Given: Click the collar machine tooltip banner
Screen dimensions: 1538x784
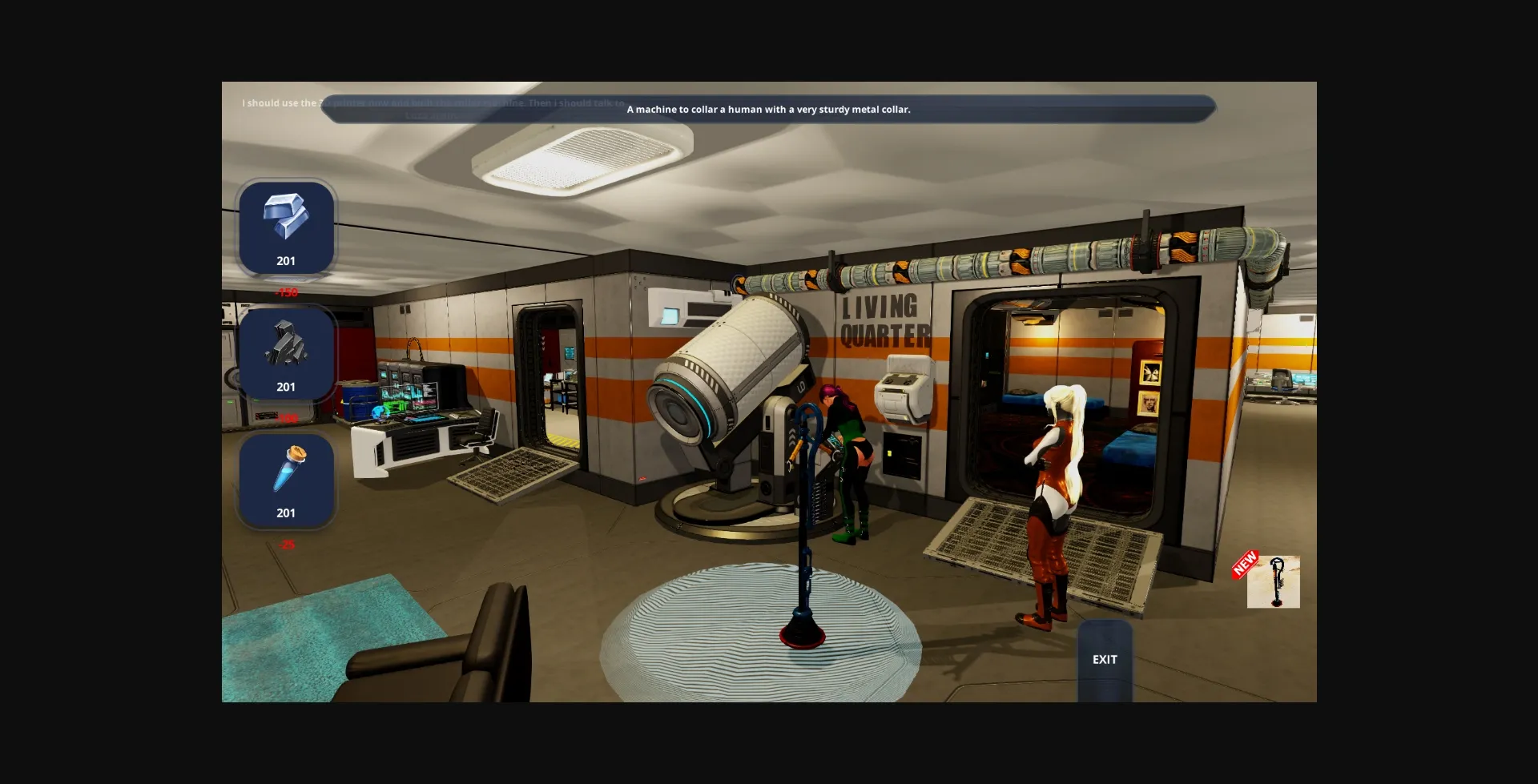Looking at the screenshot, I should pos(768,109).
